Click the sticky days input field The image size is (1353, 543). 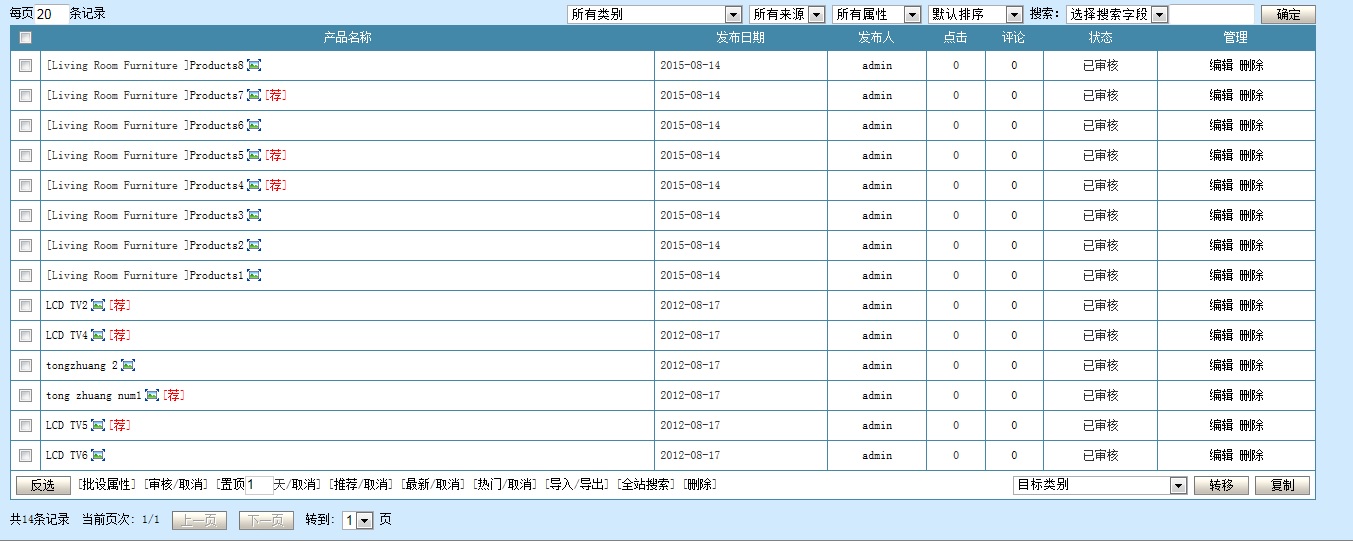(x=259, y=485)
